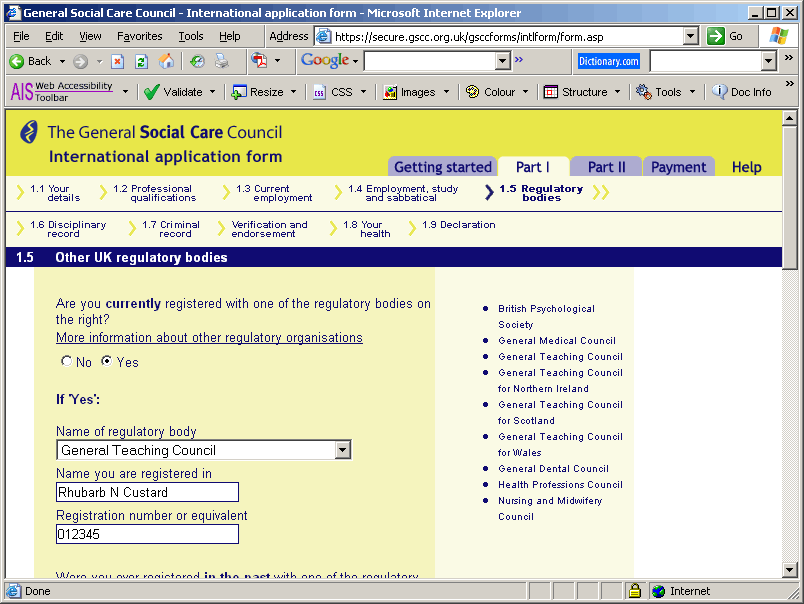
Task: Open the Structure dropdown arrow
Action: coord(617,92)
